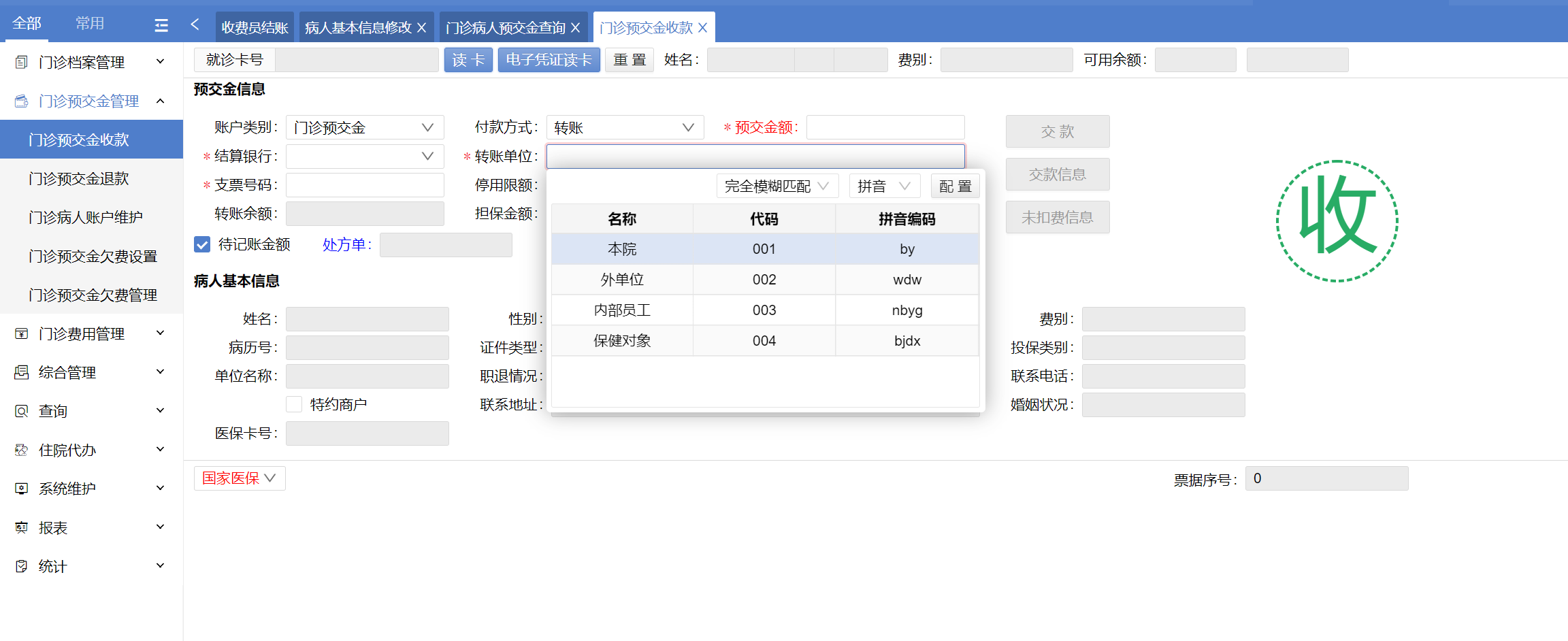This screenshot has height=641, width=1568.
Task: Click the 门诊档案管理 menu icon
Action: tap(22, 62)
